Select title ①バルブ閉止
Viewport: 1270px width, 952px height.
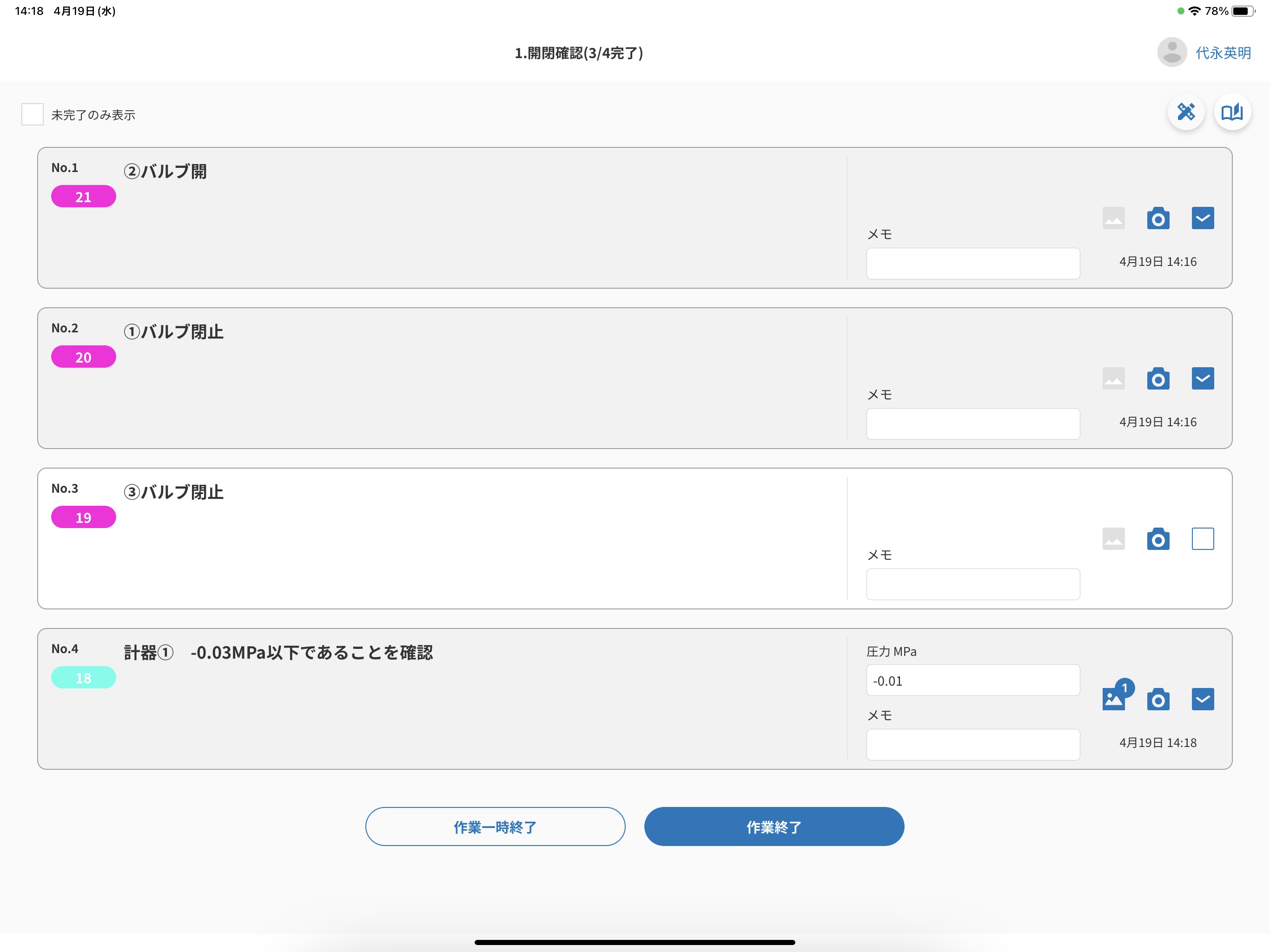(173, 331)
